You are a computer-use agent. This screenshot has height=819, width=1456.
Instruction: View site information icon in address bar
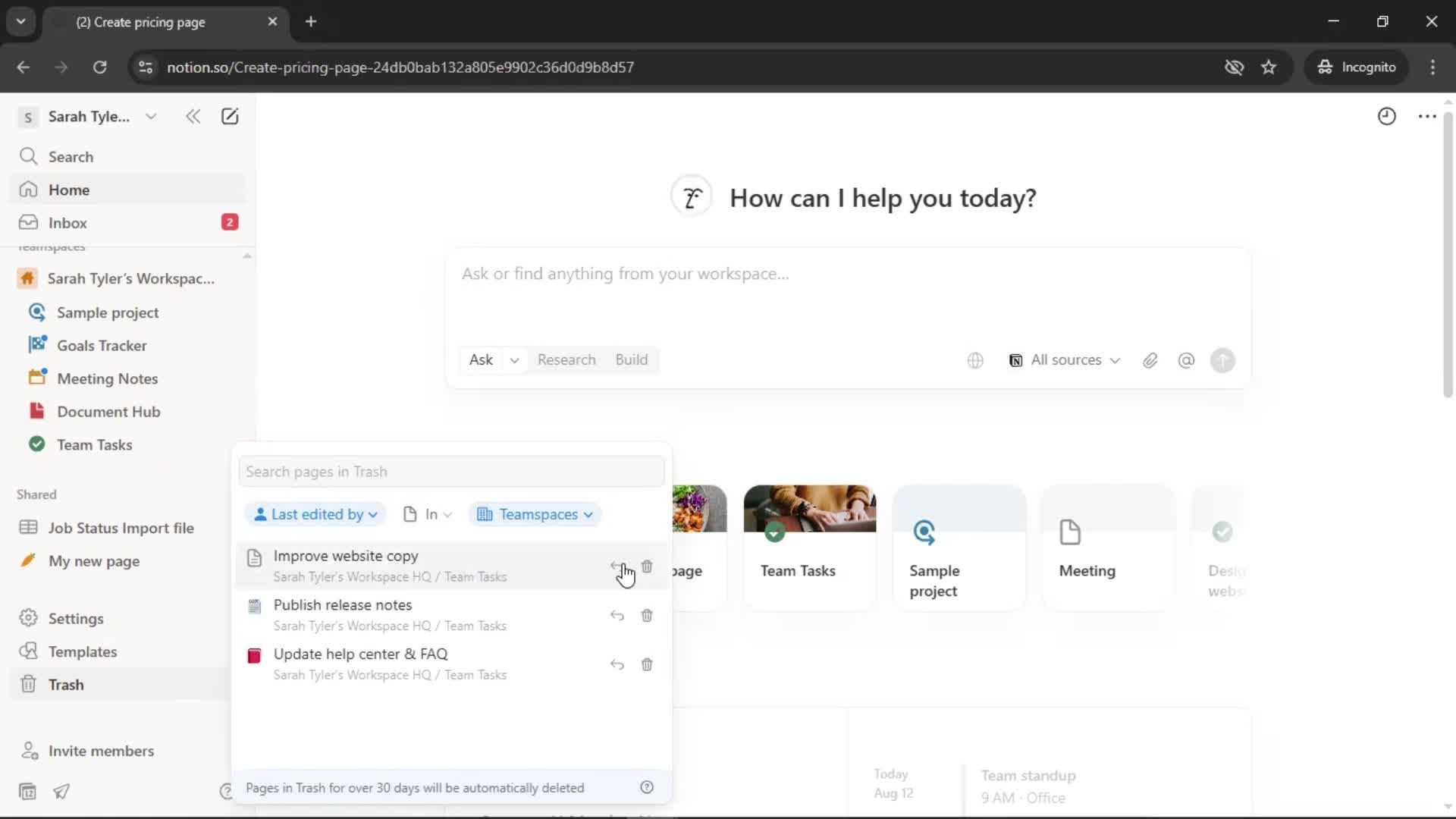(145, 67)
